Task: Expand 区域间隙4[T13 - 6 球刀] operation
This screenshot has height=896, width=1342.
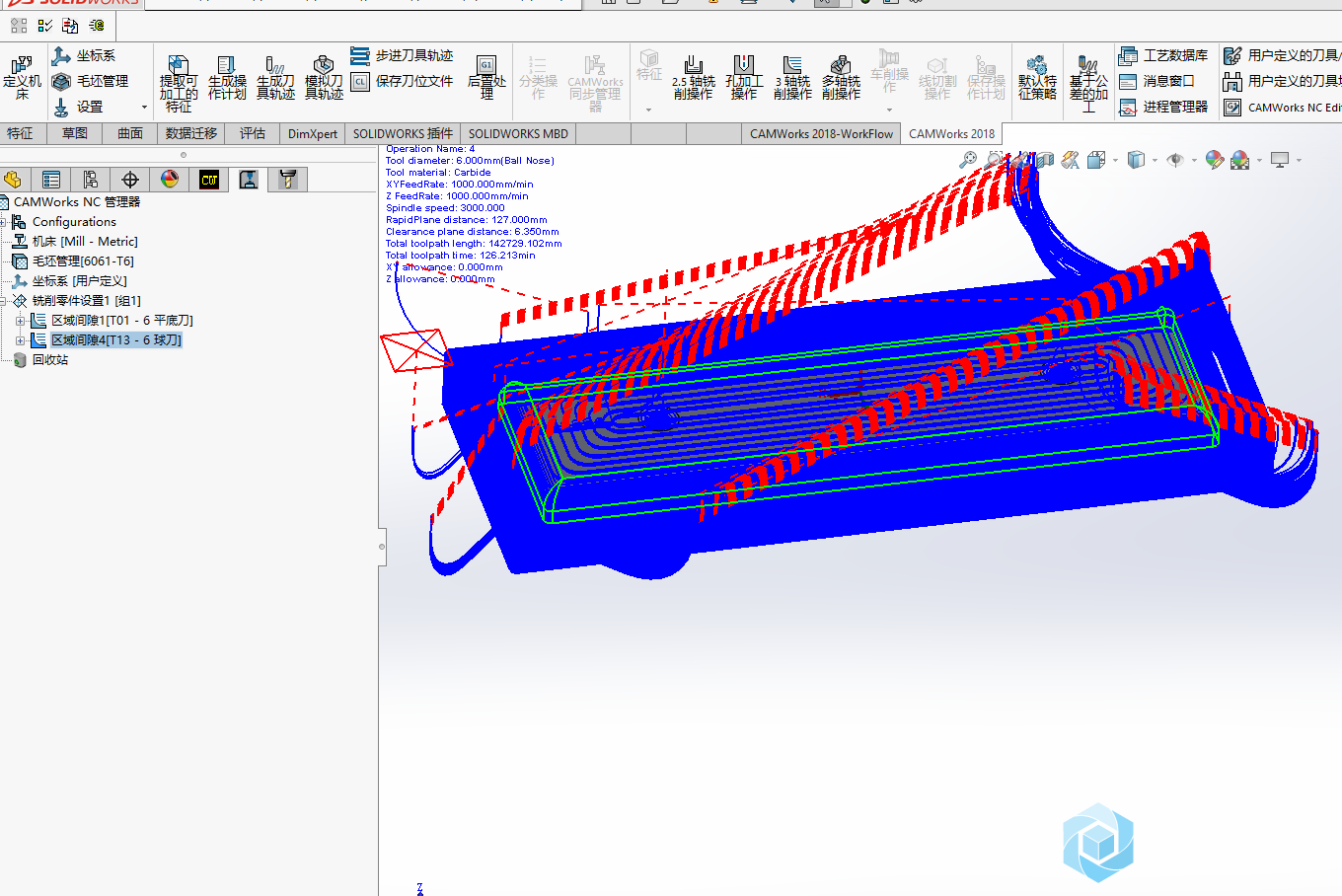Action: tap(20, 340)
